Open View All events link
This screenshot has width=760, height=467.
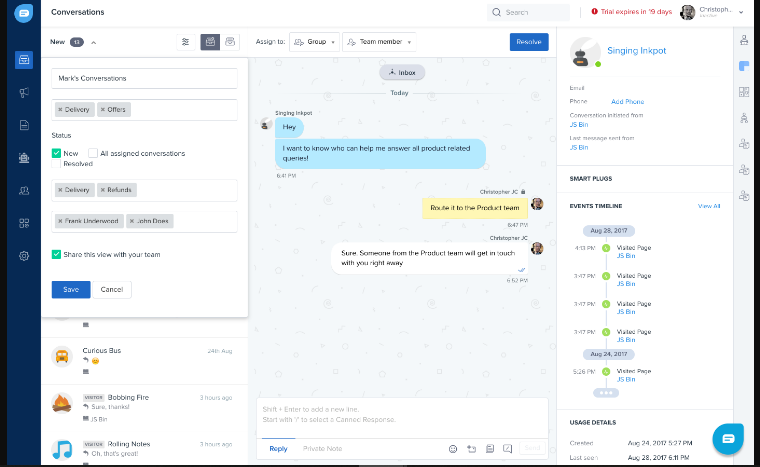(709, 206)
